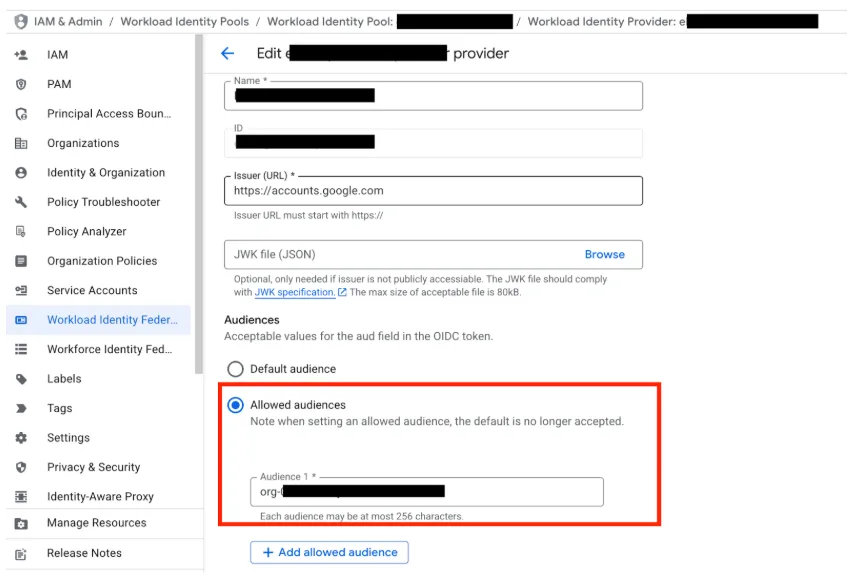
Task: Click the Release Notes document icon
Action: coord(21,554)
